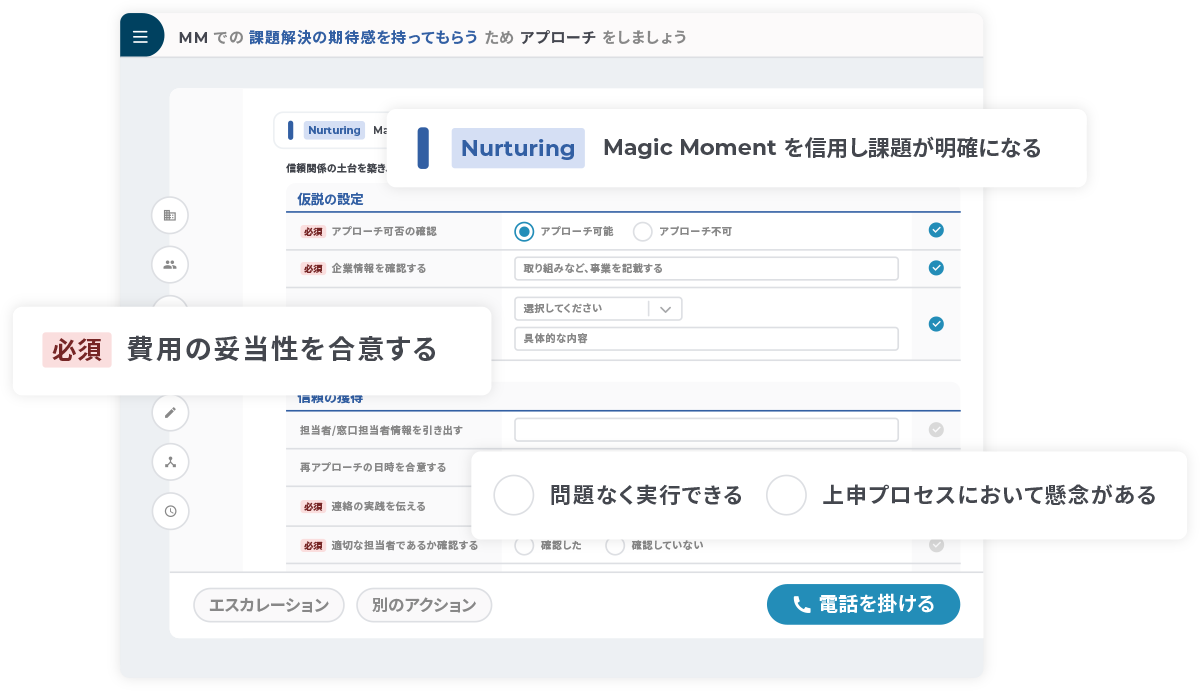Viewport: 1200px width, 692px height.
Task: Choose the 問題なく実行できる option
Action: 514,495
